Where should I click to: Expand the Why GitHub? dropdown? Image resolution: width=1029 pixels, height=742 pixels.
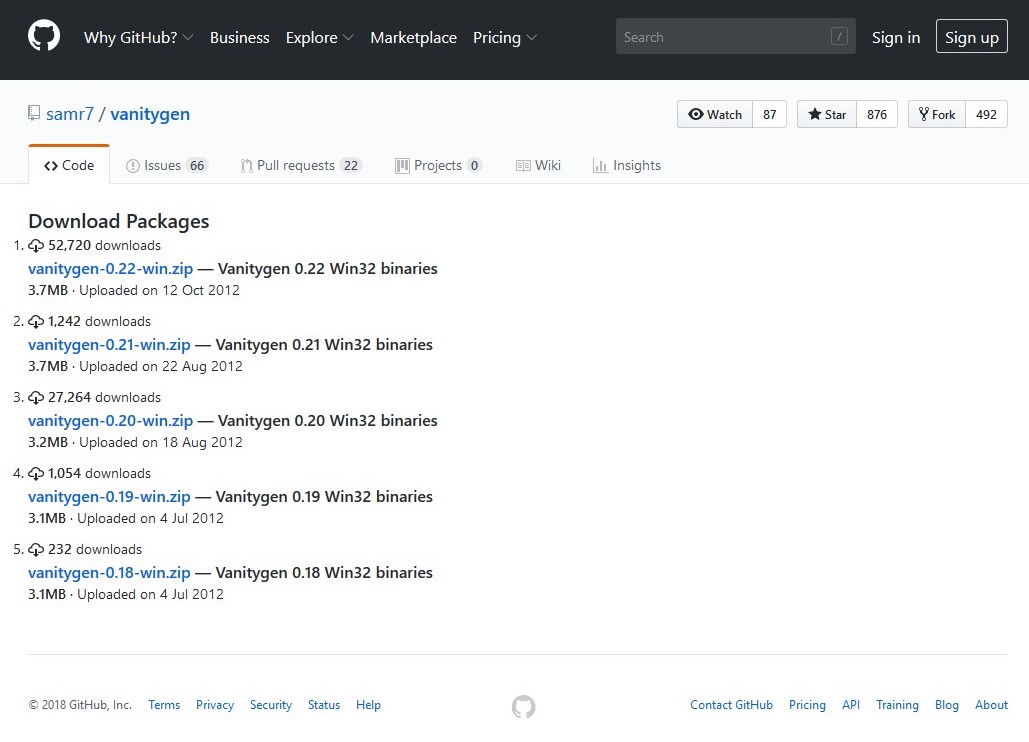pyautogui.click(x=138, y=37)
